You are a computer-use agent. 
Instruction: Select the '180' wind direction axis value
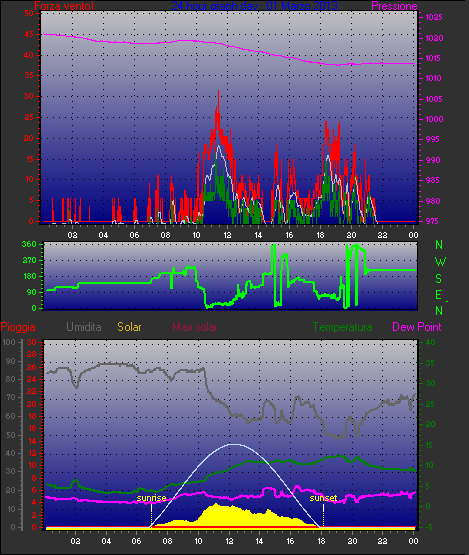click(30, 276)
